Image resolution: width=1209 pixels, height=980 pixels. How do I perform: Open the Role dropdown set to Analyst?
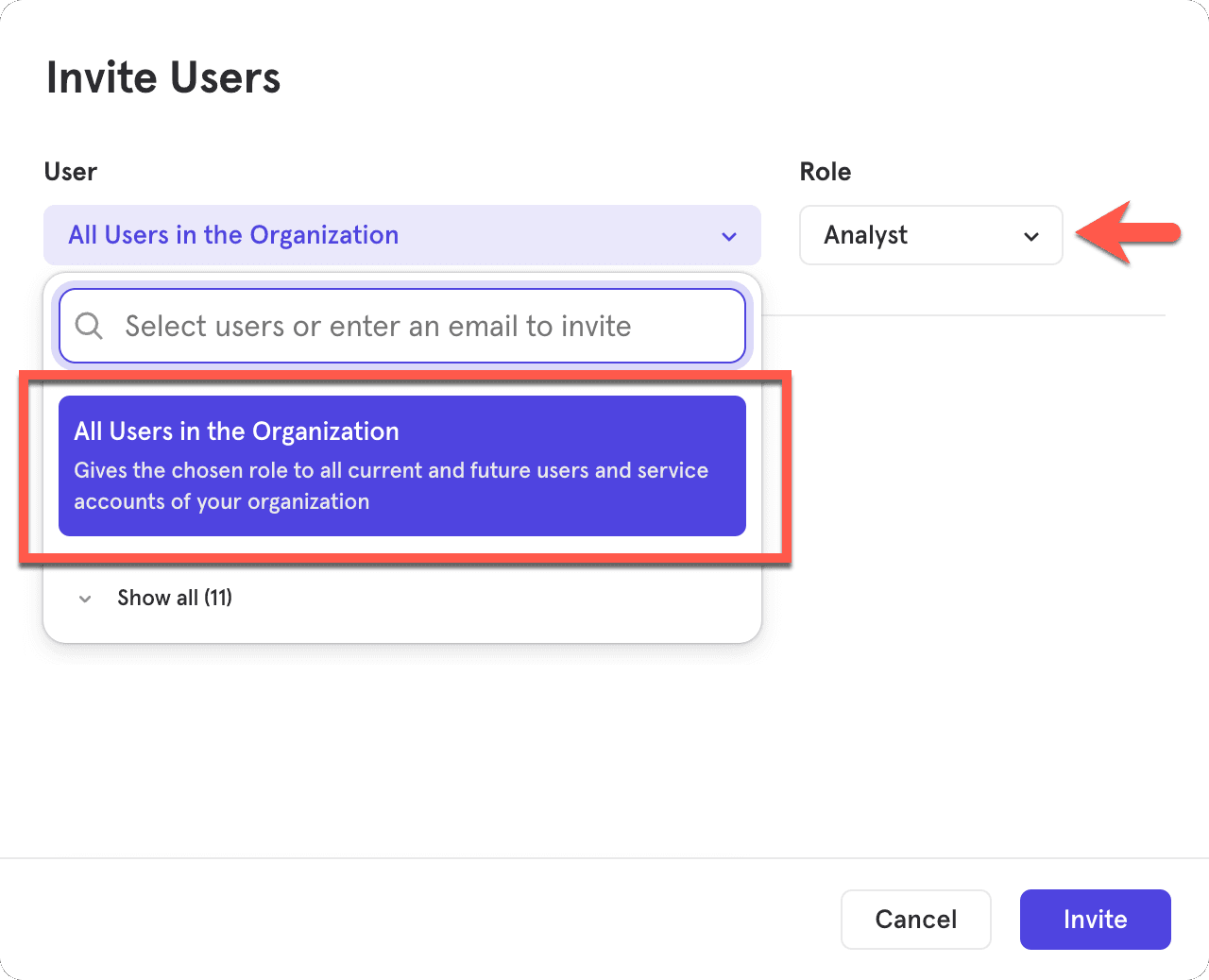930,235
